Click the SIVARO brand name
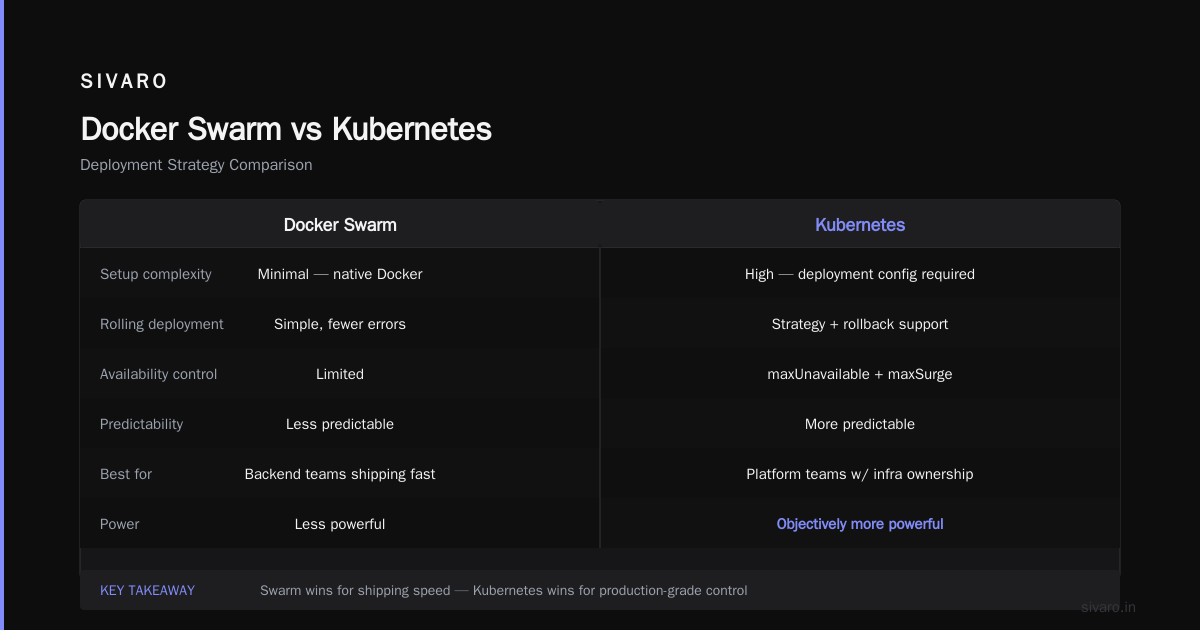This screenshot has width=1200, height=630. click(124, 82)
